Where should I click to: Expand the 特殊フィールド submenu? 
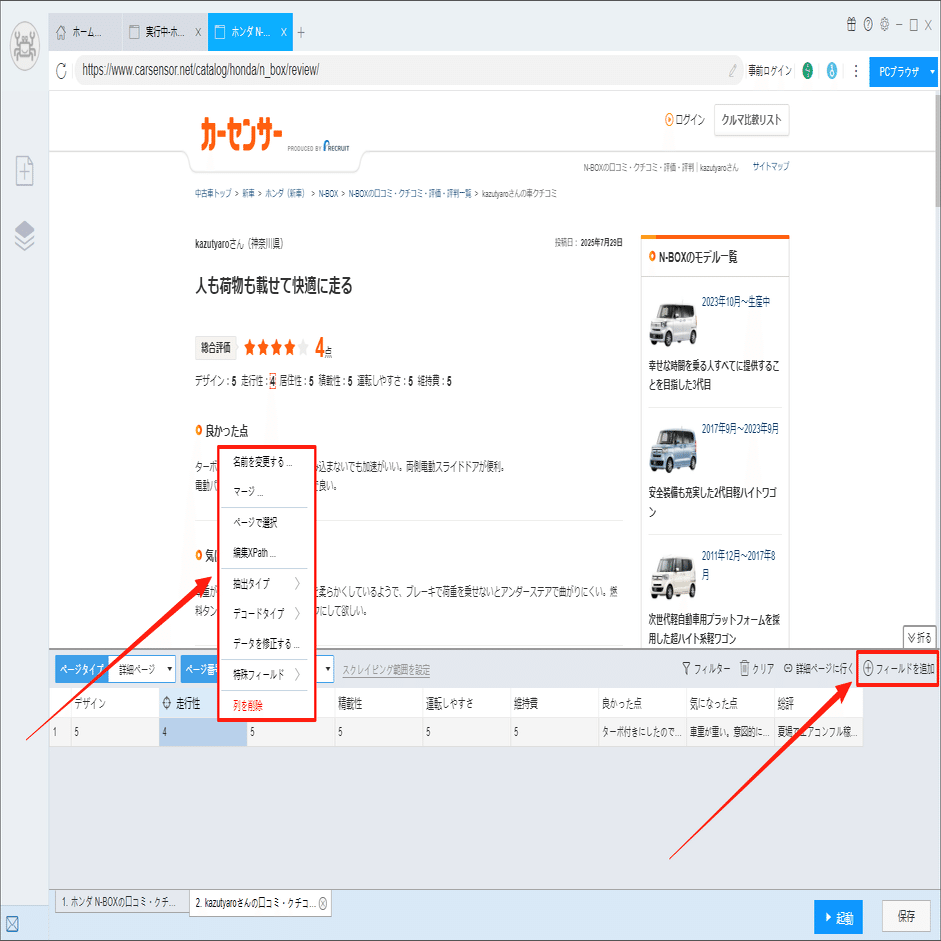[x=265, y=675]
